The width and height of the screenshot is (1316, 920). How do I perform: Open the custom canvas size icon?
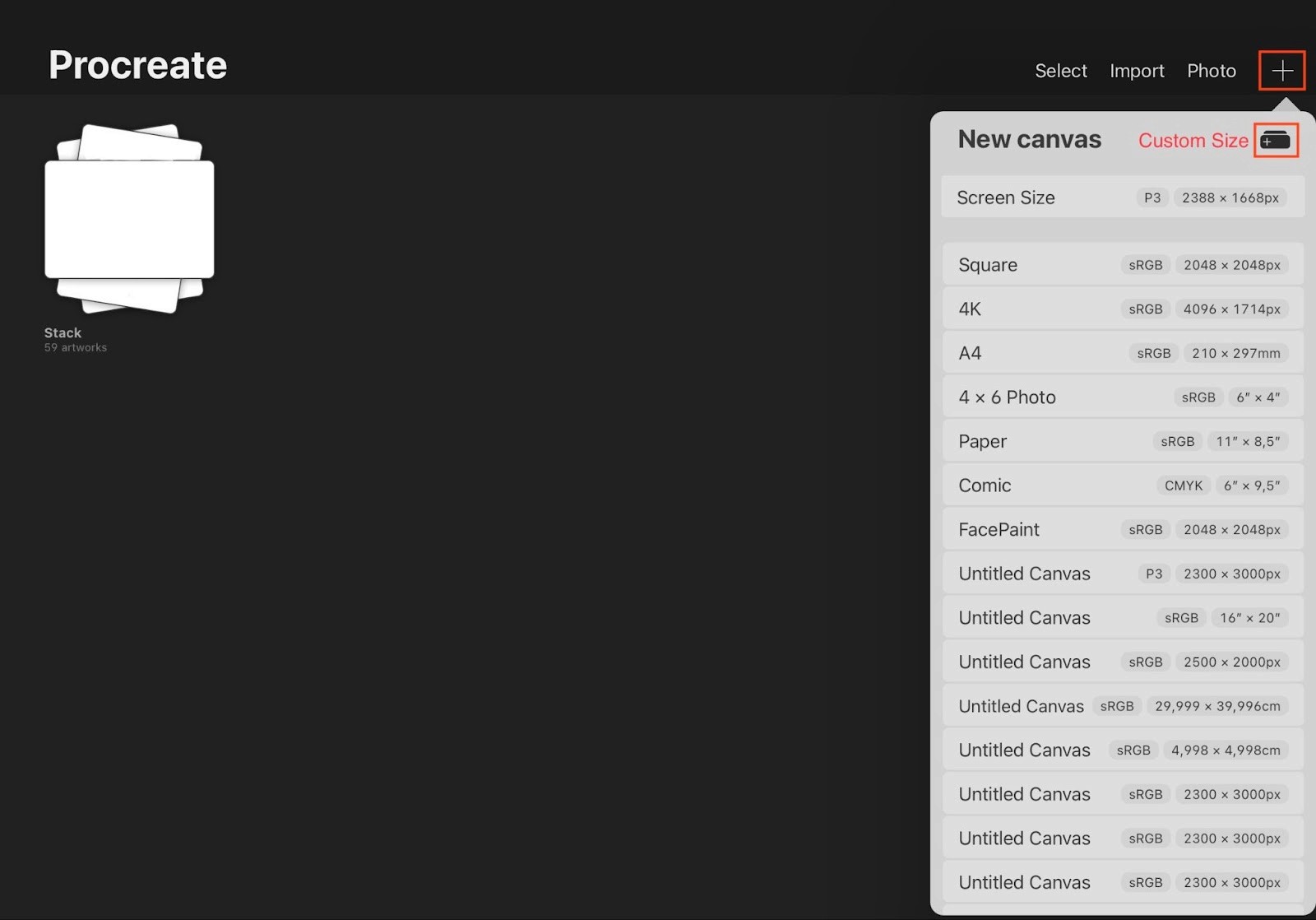pos(1275,141)
